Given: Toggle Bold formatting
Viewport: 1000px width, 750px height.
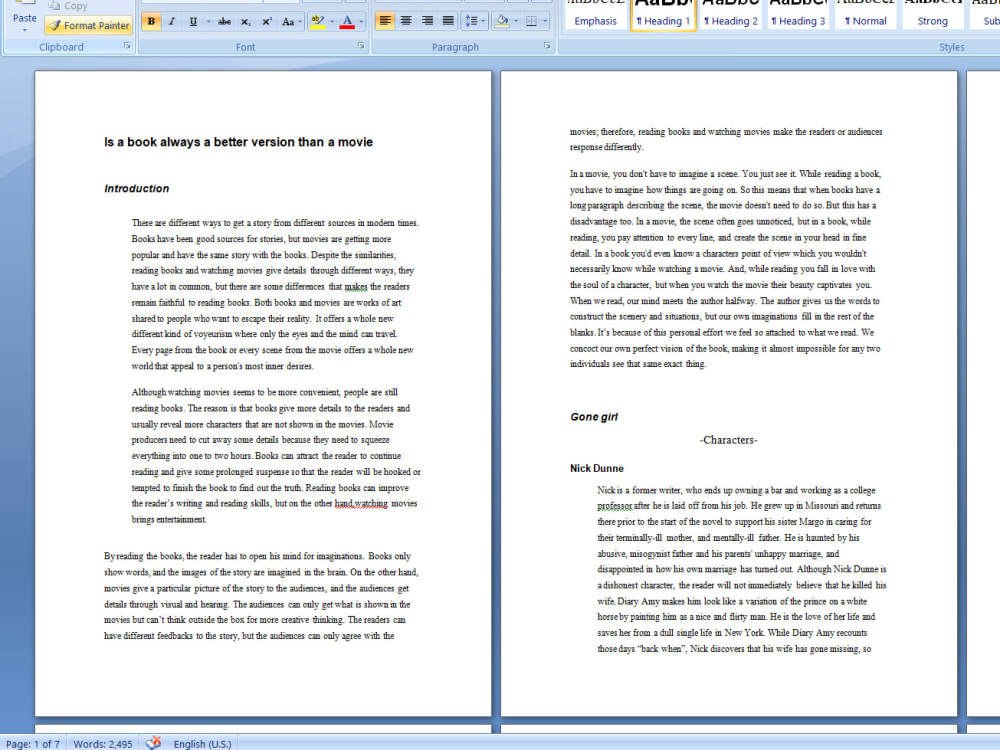Looking at the screenshot, I should pos(151,22).
